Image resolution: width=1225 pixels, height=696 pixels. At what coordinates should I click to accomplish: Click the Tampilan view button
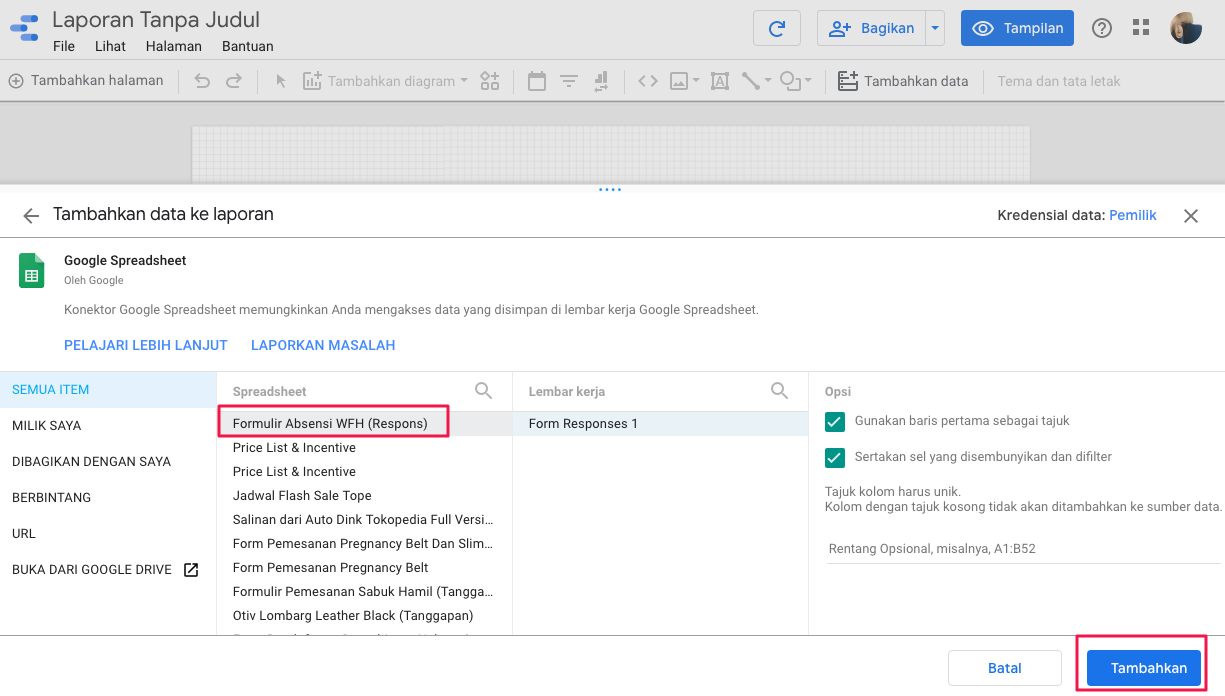tap(1017, 28)
